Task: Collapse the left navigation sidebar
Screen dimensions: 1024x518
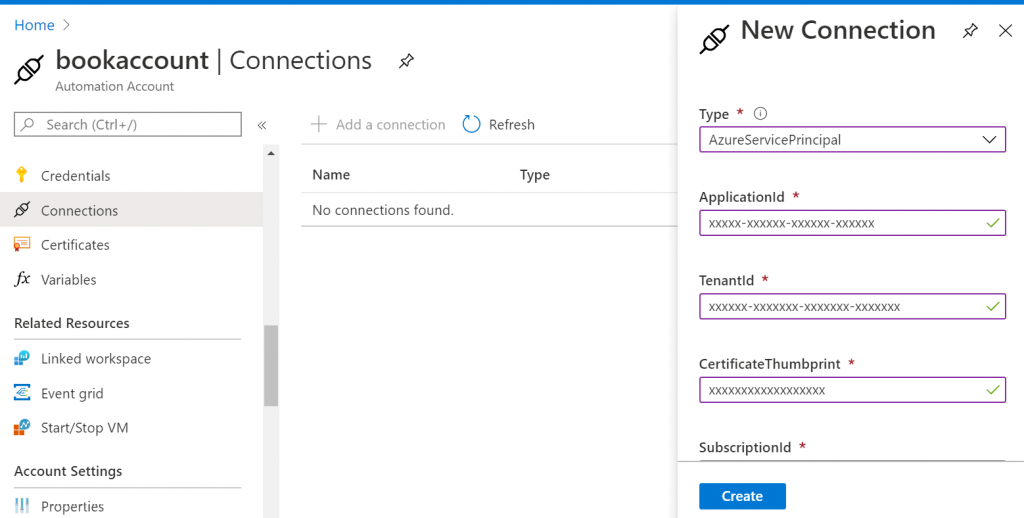Action: pyautogui.click(x=262, y=125)
